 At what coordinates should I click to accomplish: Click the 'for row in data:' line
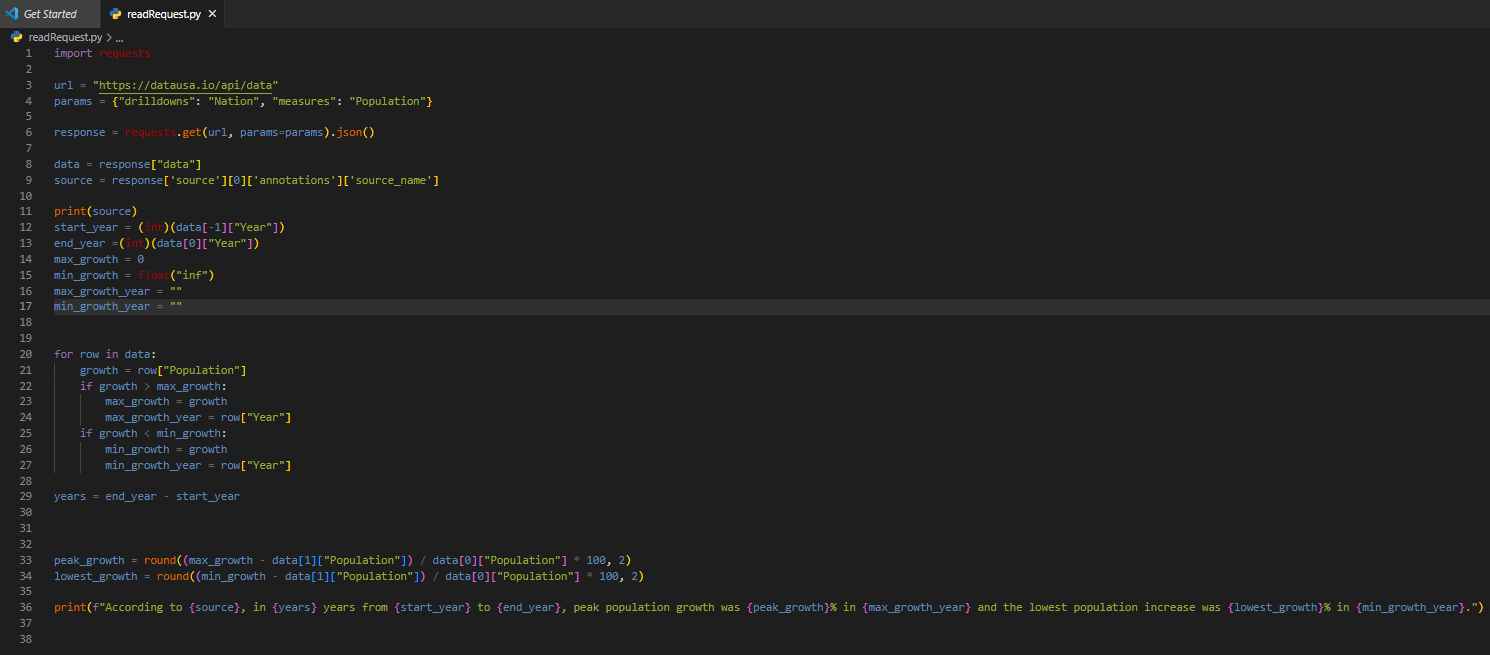(105, 354)
